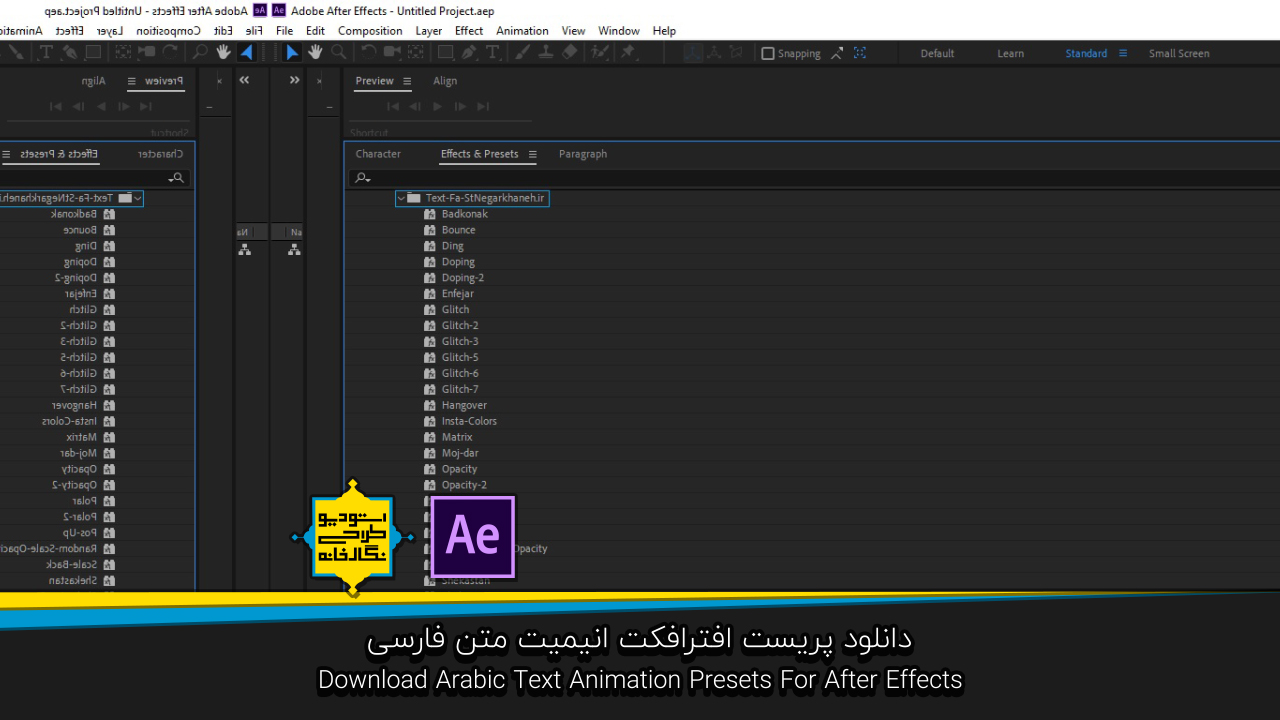Select the Clone Stamp tool
The image size is (1280, 720).
[546, 52]
